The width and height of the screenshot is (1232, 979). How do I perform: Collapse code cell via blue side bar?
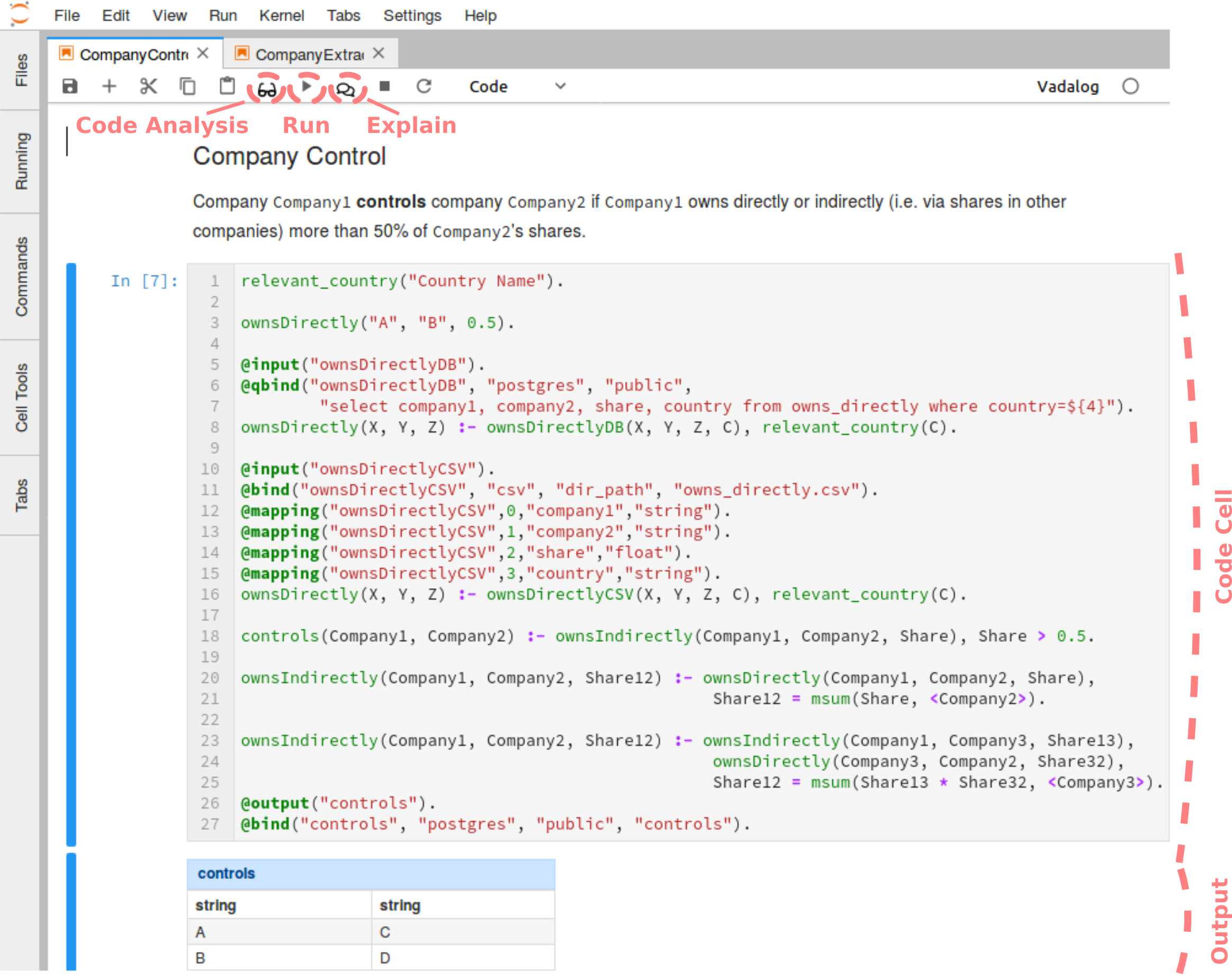(x=71, y=553)
